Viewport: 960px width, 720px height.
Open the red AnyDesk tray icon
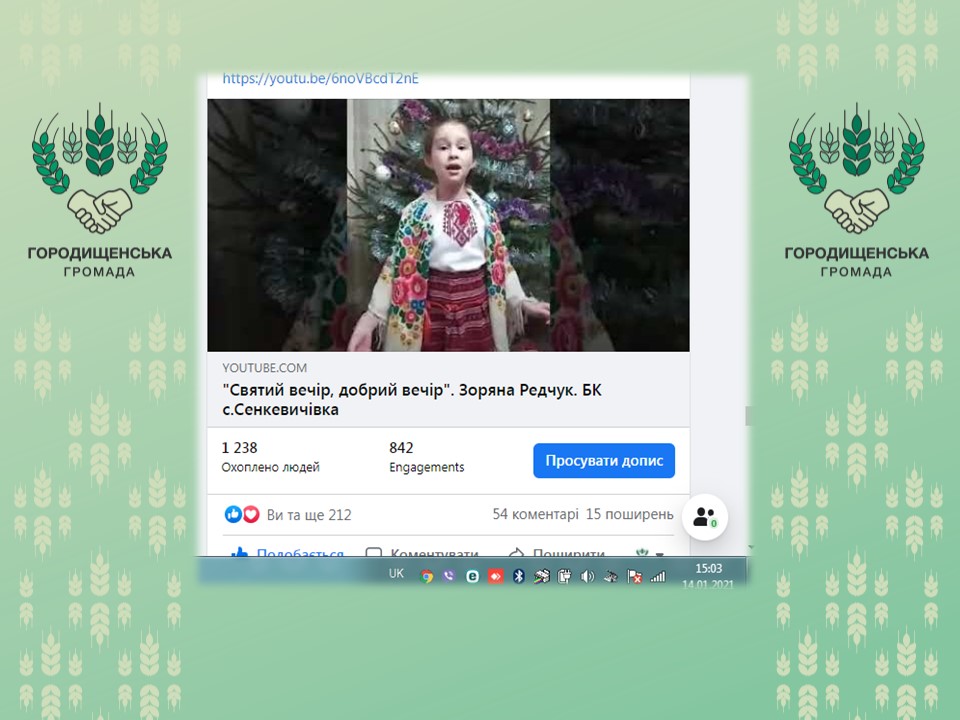coord(495,576)
